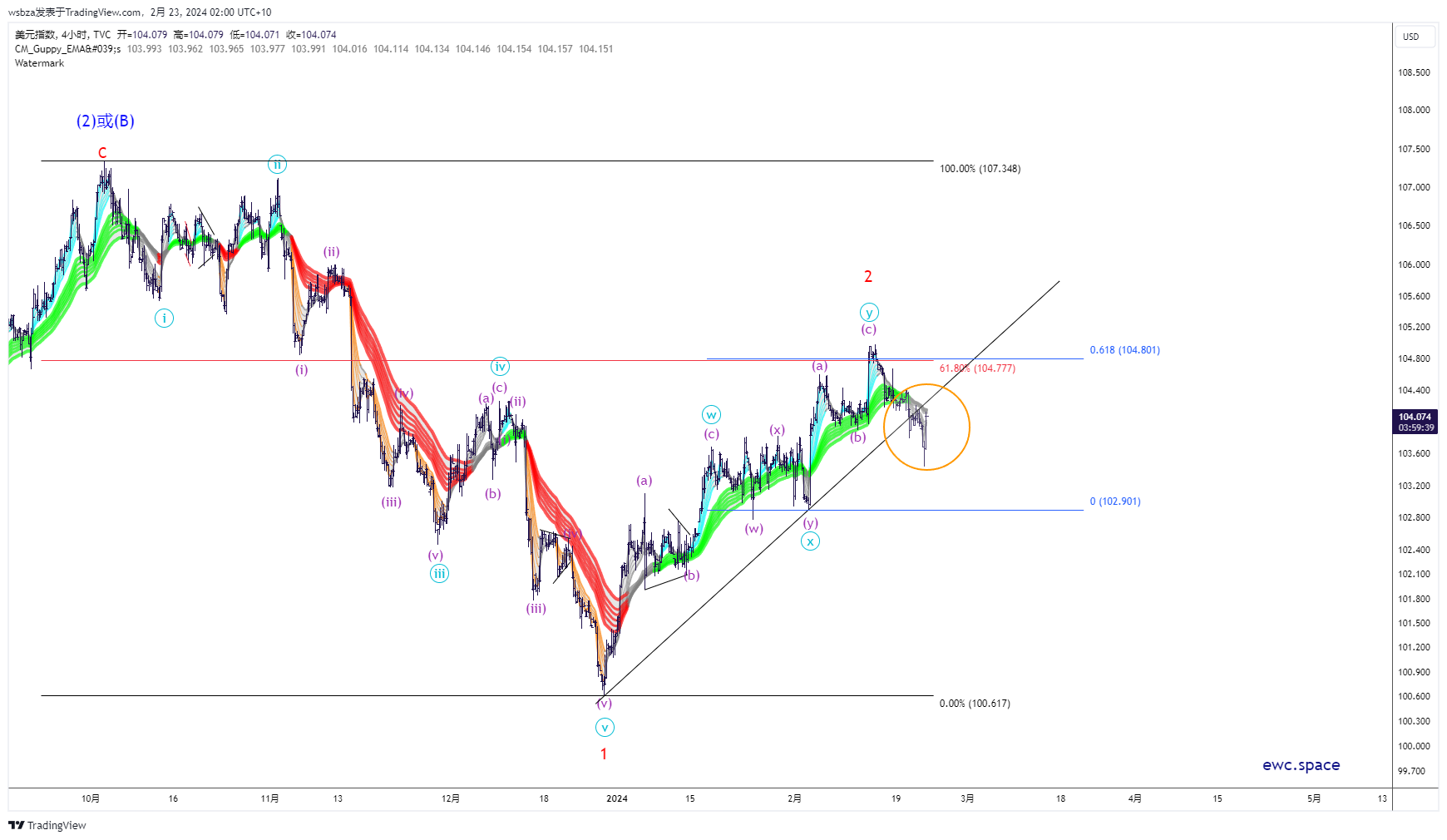Click the ewc.space text label

[1301, 765]
